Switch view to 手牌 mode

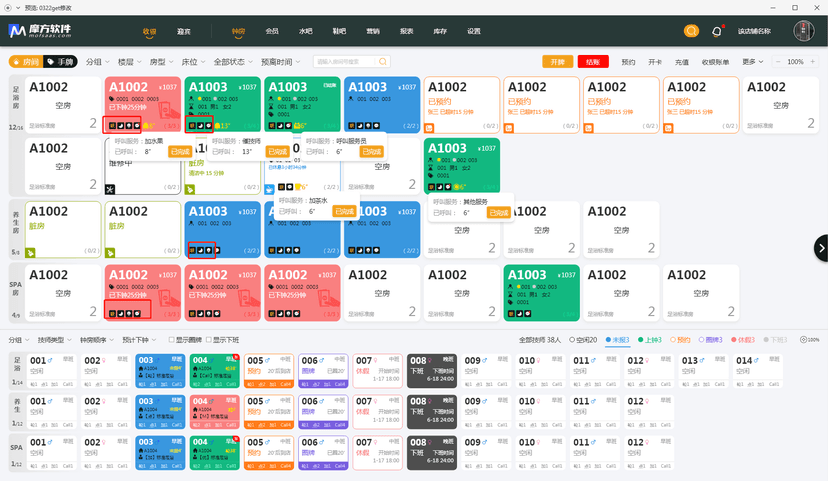[60, 62]
